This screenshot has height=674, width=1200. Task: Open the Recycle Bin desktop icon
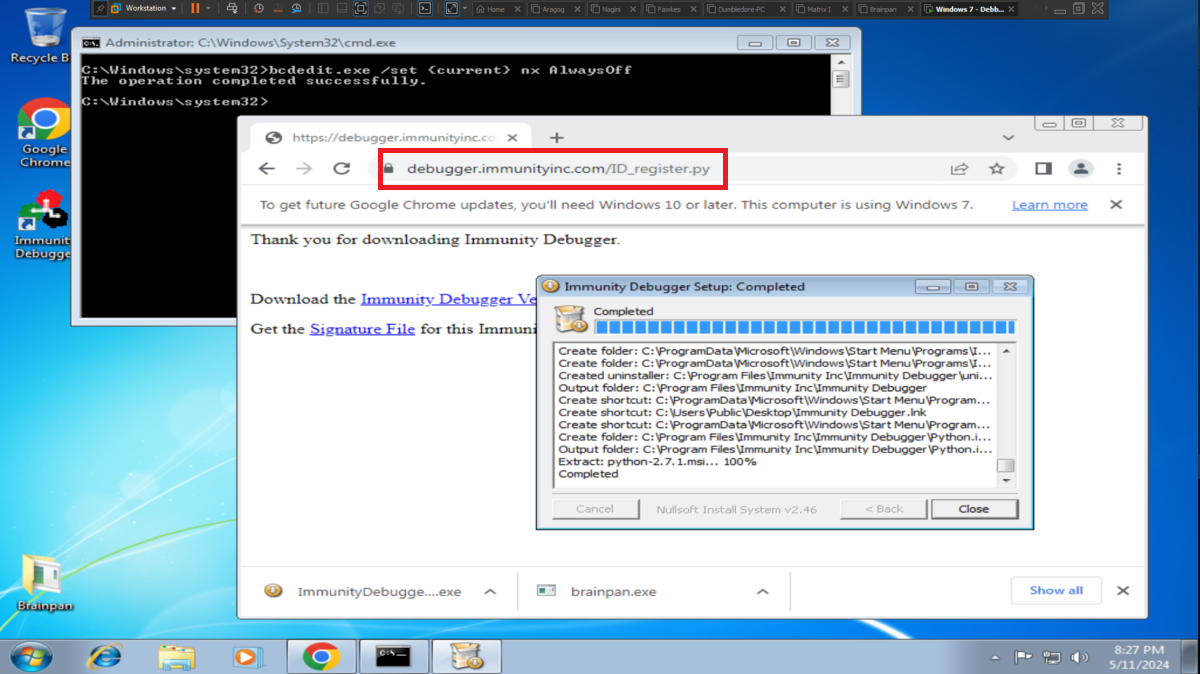point(40,35)
